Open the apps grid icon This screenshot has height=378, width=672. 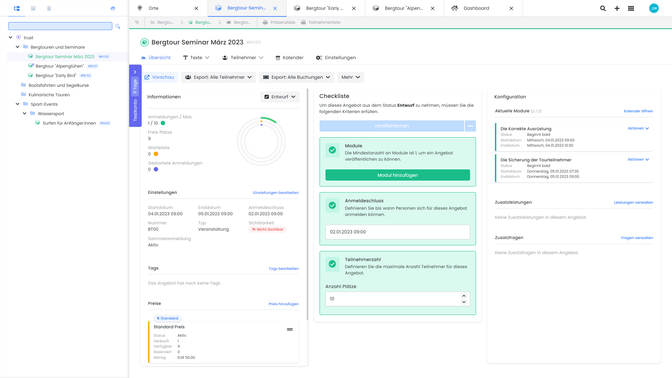(x=631, y=8)
